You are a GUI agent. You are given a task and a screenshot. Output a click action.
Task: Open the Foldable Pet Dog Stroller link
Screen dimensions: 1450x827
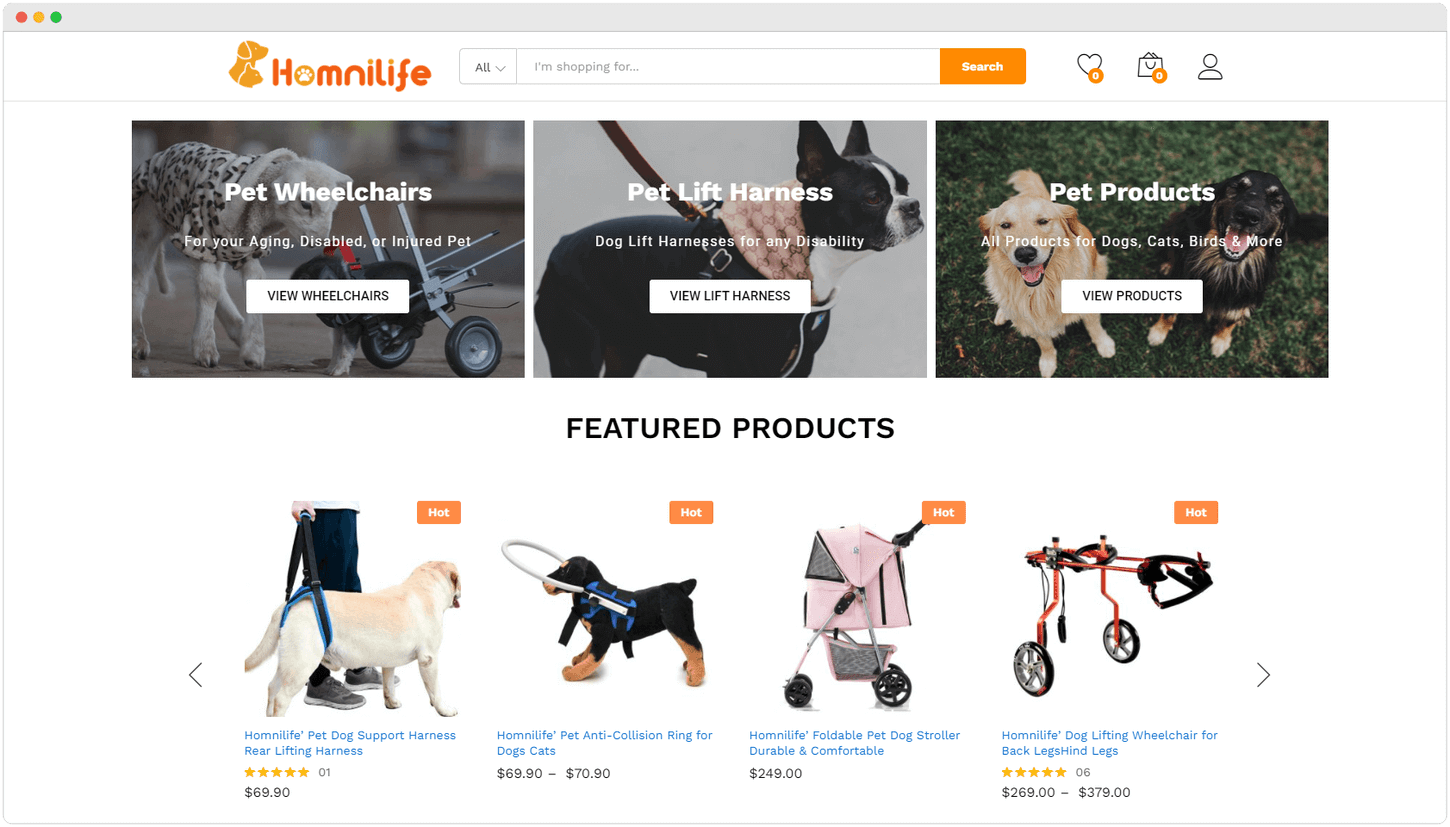(855, 743)
